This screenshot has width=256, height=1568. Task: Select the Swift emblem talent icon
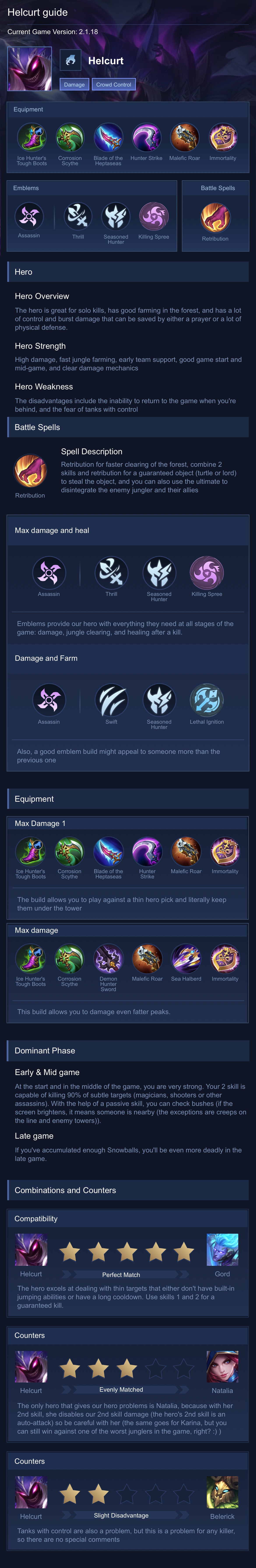point(111,700)
